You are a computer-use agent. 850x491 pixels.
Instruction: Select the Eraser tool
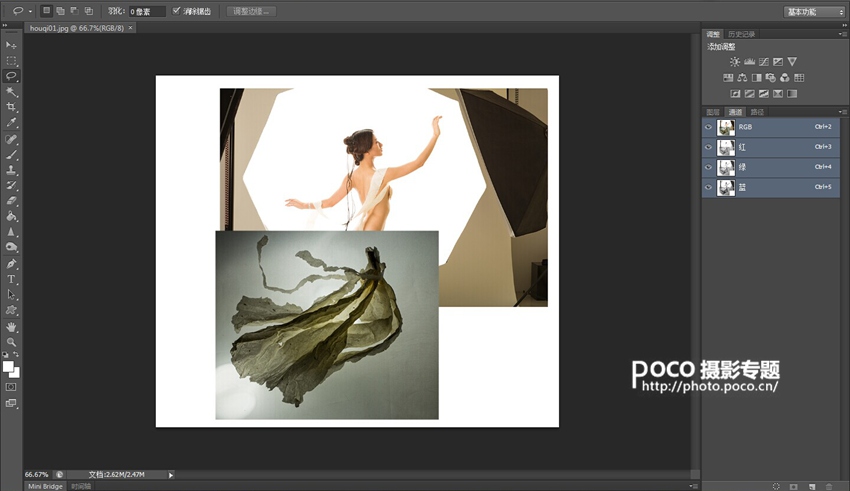(x=11, y=201)
